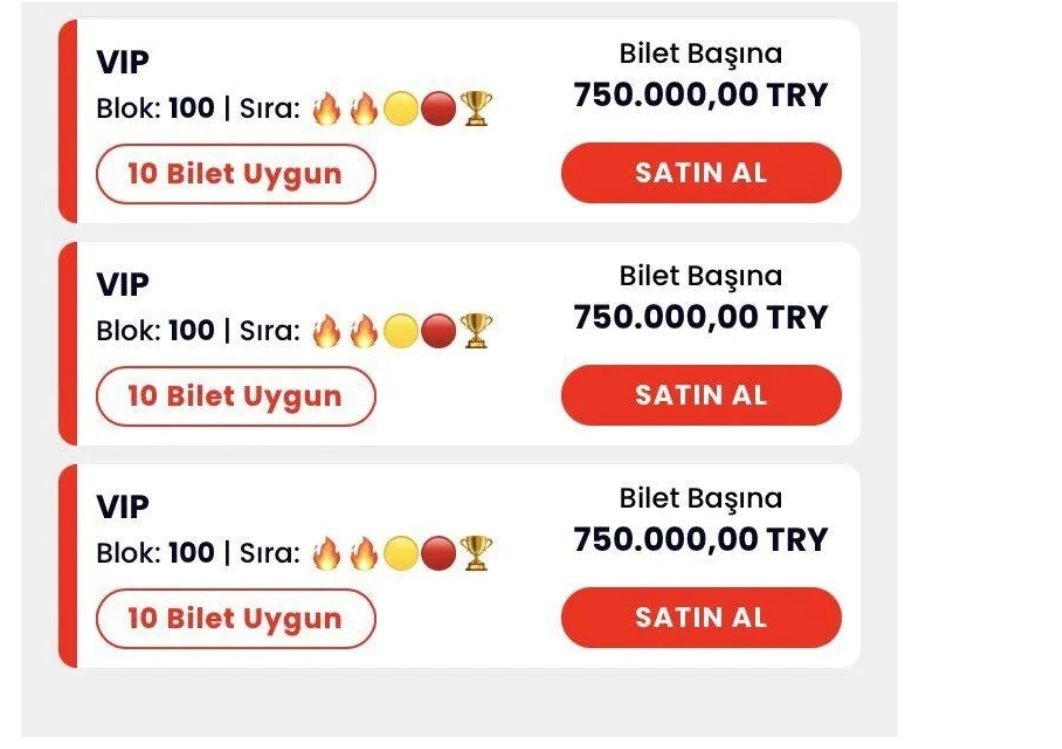The height and width of the screenshot is (749, 1062).
Task: Click the trophy emoji in the first listing
Action: pyautogui.click(x=477, y=108)
